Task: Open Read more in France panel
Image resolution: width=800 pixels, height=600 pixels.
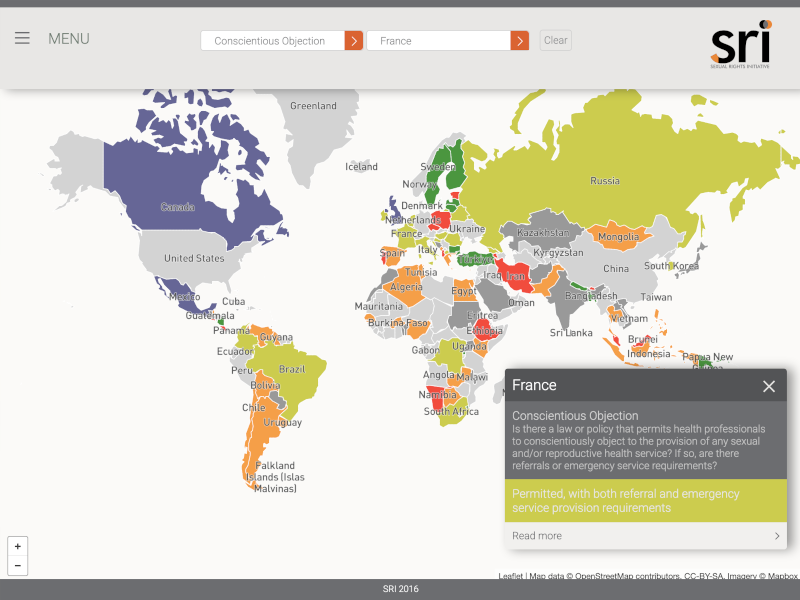Action: click(537, 536)
